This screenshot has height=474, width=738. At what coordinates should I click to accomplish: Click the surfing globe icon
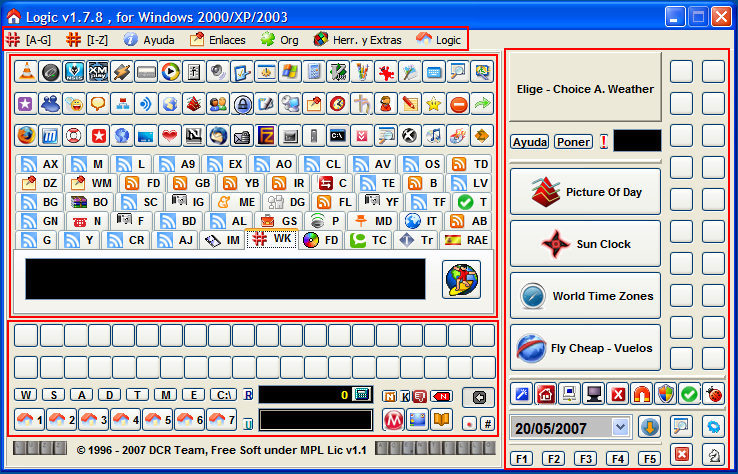[x=462, y=279]
